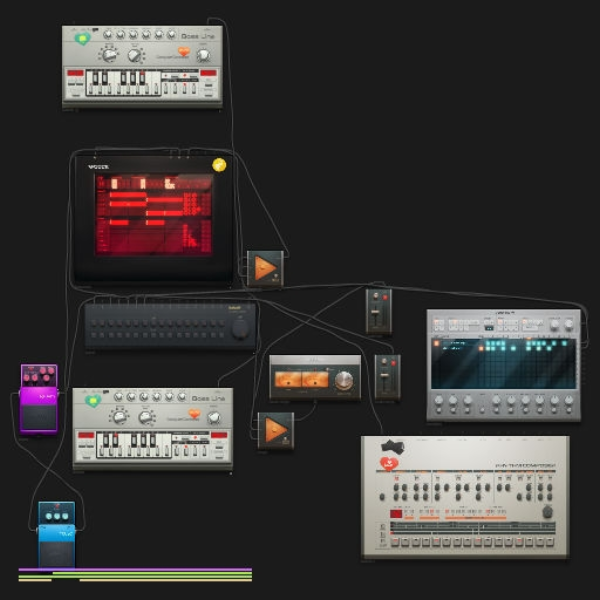Click the rightmost top knob on gray sequencer
Image resolution: width=600 pixels, height=600 pixels.
(569, 324)
